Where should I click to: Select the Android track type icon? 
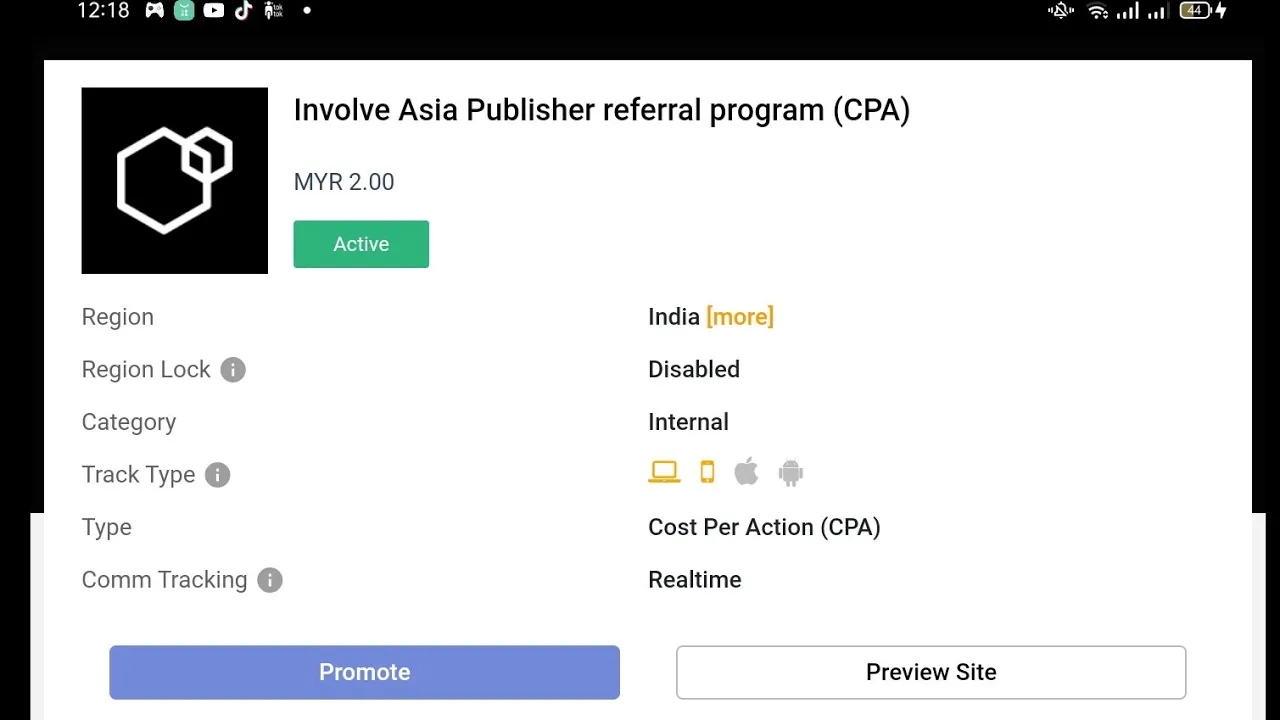[791, 472]
